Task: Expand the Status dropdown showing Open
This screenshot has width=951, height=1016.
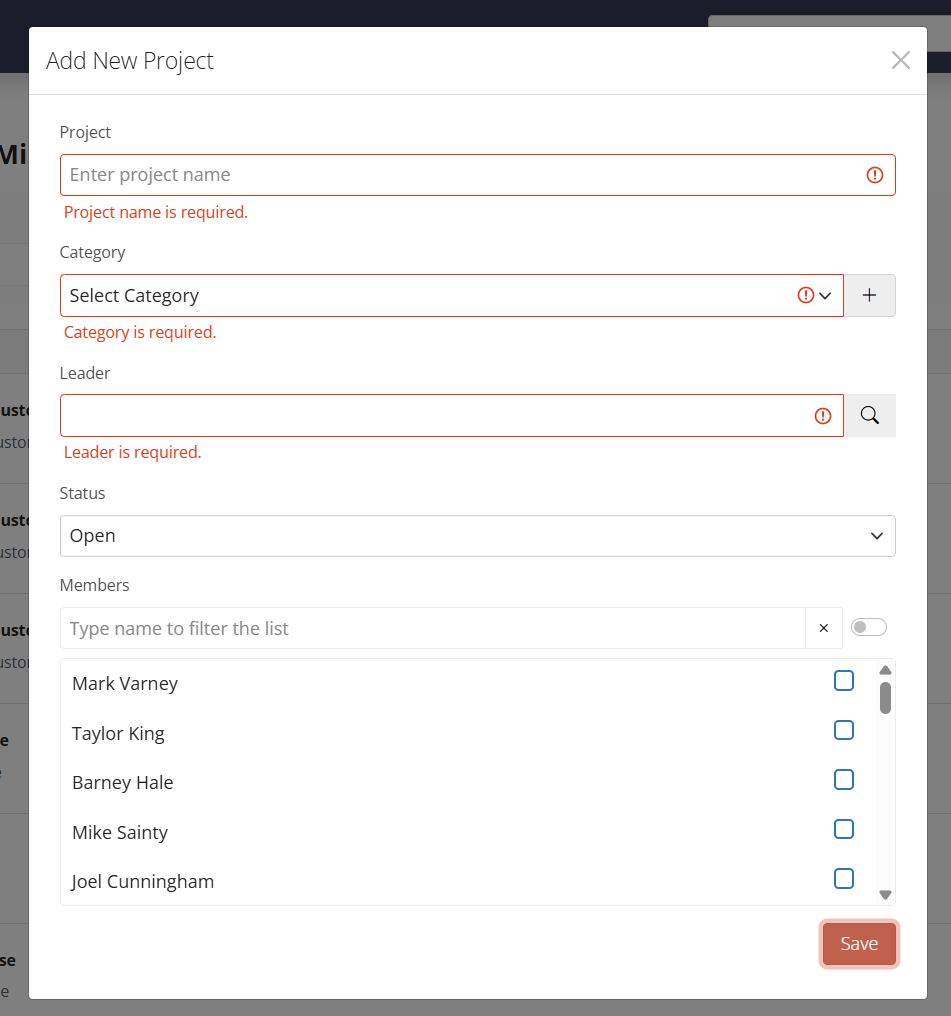Action: point(477,536)
